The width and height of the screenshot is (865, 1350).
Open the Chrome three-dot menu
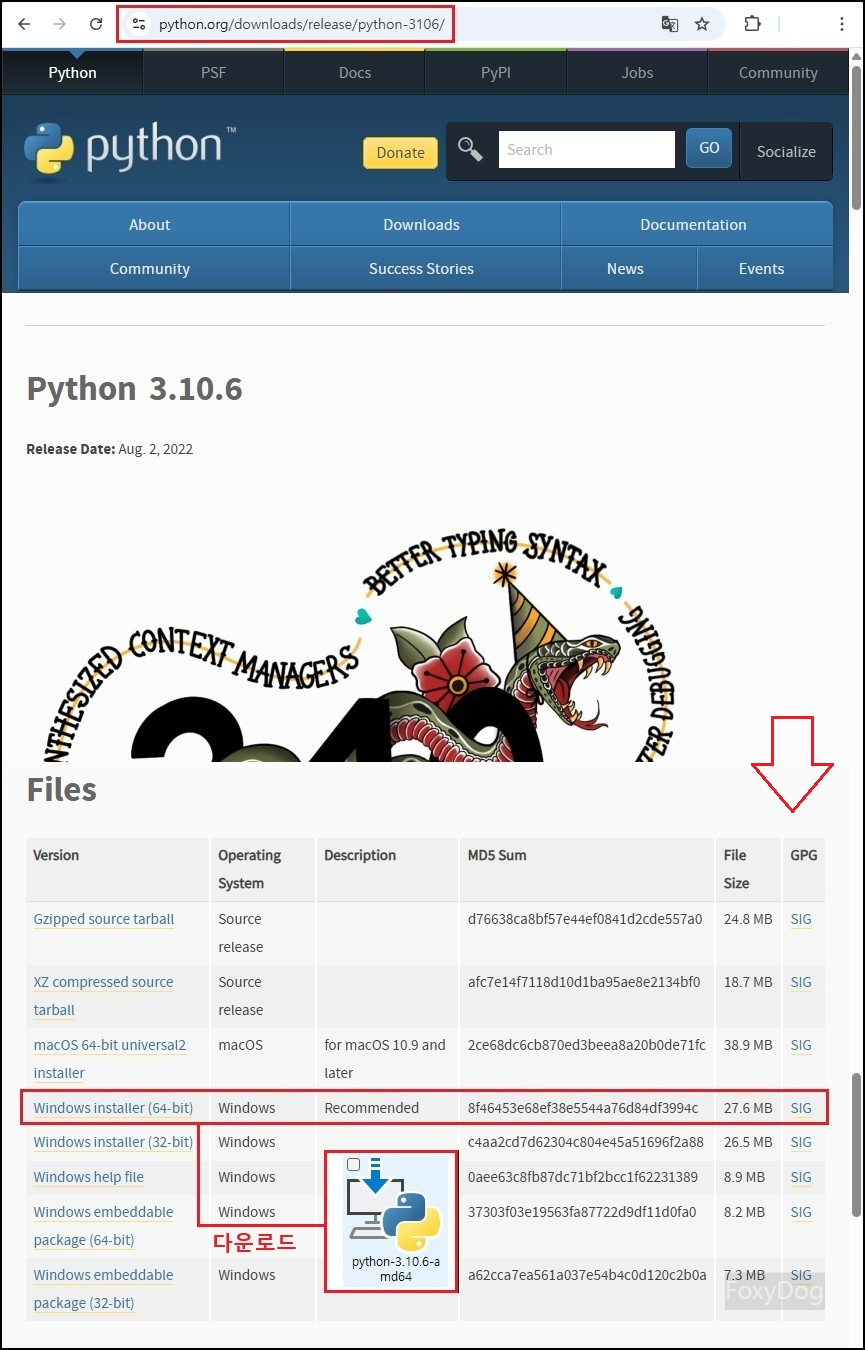pyautogui.click(x=842, y=24)
